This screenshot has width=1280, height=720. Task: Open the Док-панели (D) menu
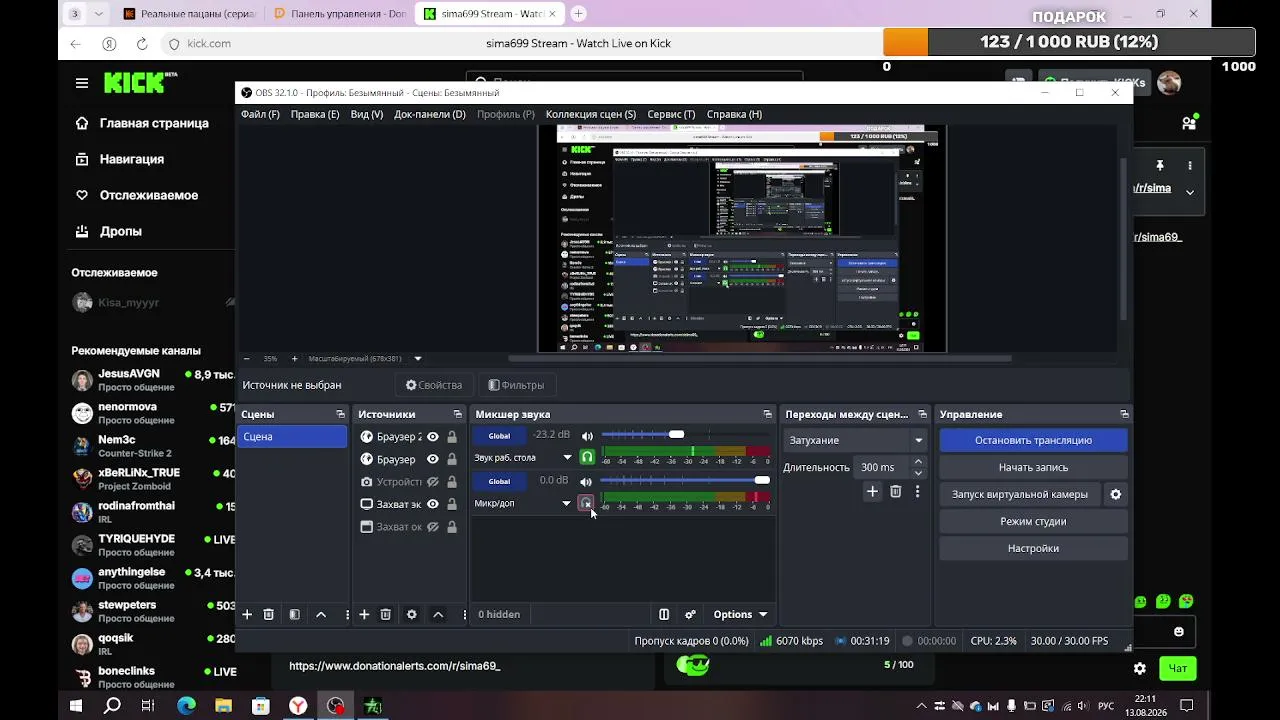[x=430, y=114]
